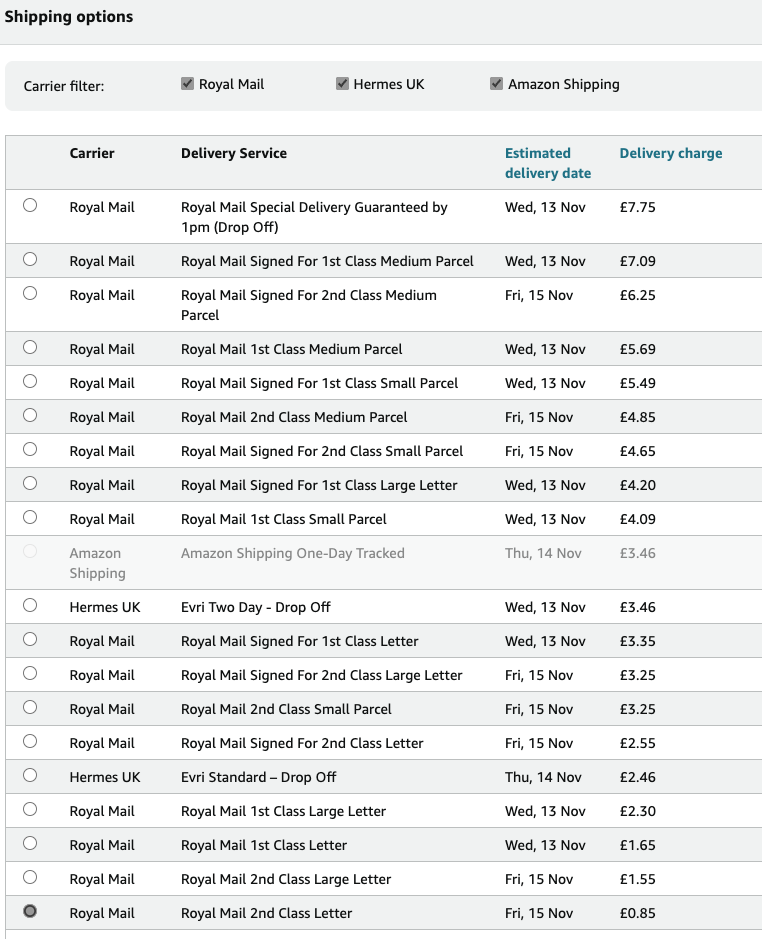
Task: Click the £6.25 delivery charge
Action: tap(637, 295)
